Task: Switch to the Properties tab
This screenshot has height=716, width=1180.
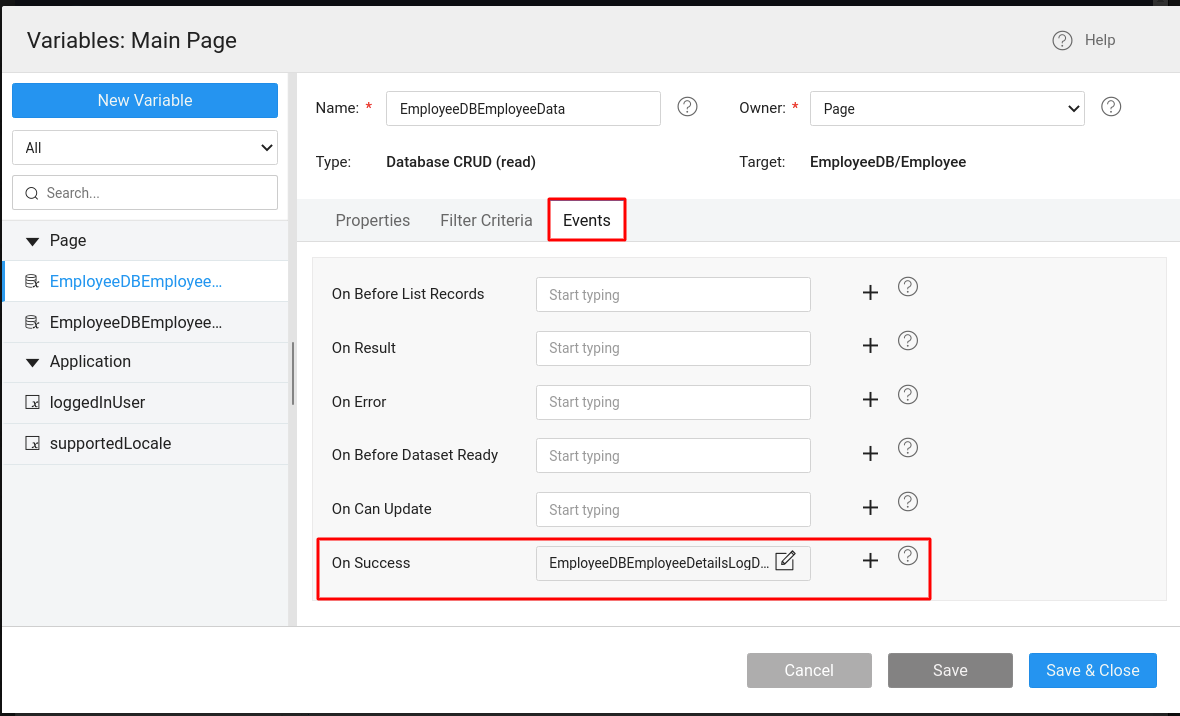Action: click(x=372, y=220)
